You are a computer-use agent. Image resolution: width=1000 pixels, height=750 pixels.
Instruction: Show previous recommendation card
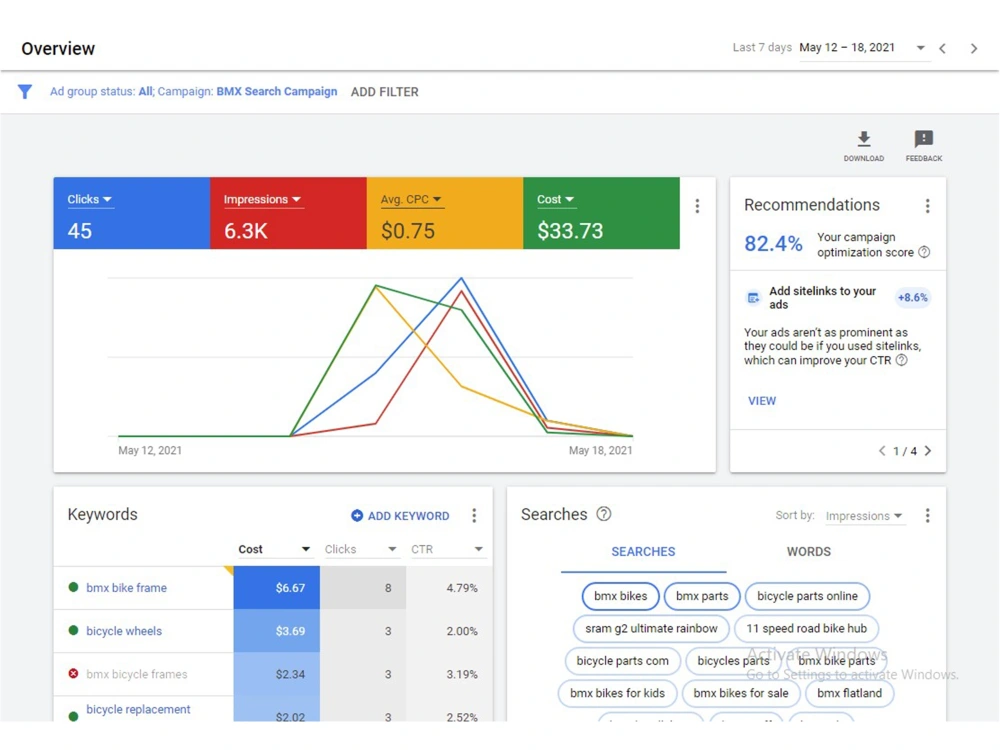pyautogui.click(x=882, y=451)
